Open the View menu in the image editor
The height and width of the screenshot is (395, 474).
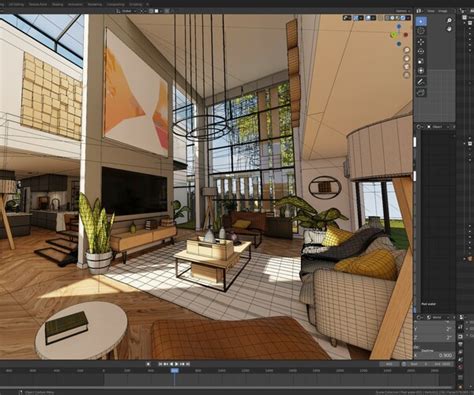click(x=431, y=11)
